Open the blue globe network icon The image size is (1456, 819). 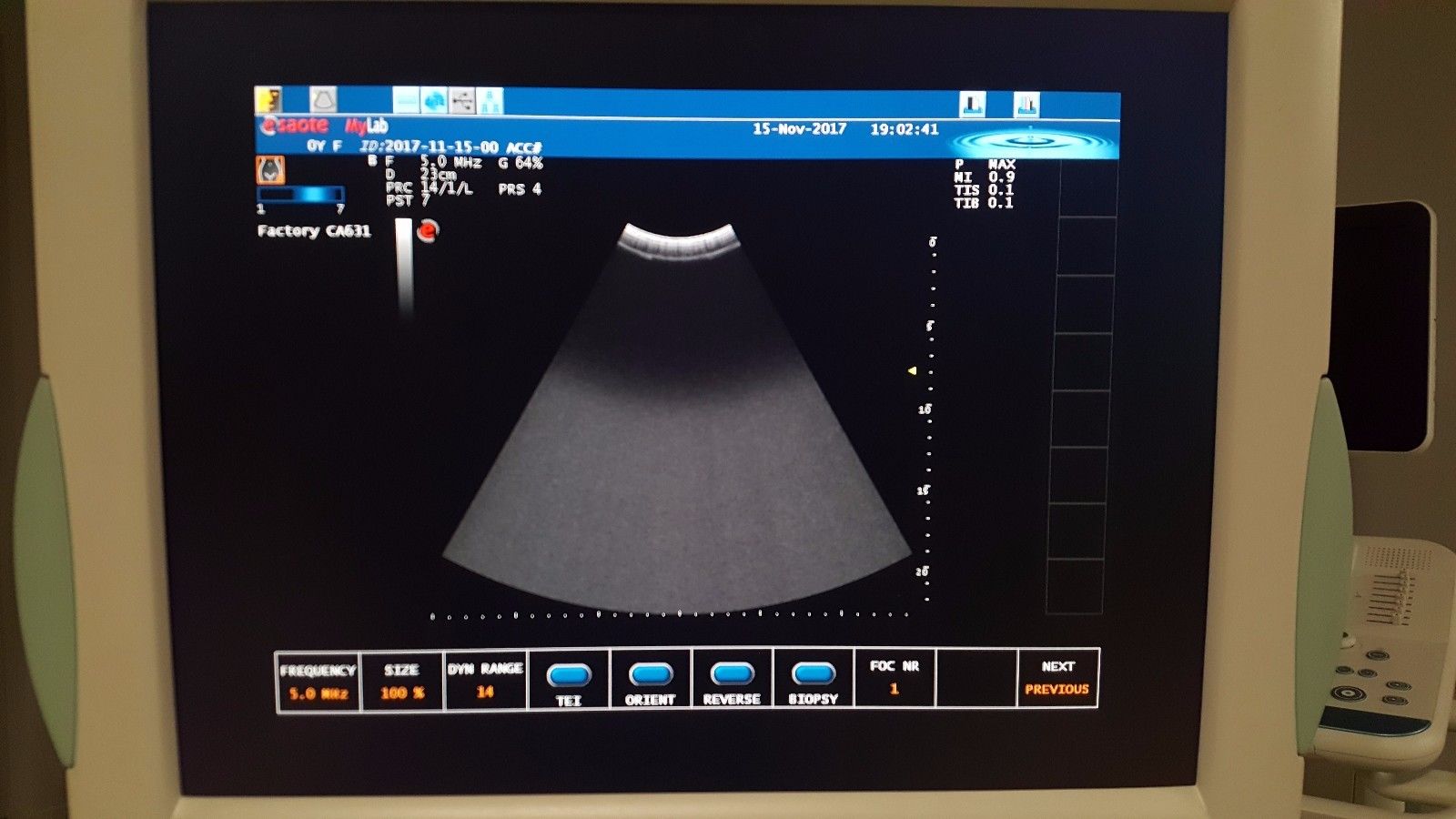pyautogui.click(x=434, y=98)
